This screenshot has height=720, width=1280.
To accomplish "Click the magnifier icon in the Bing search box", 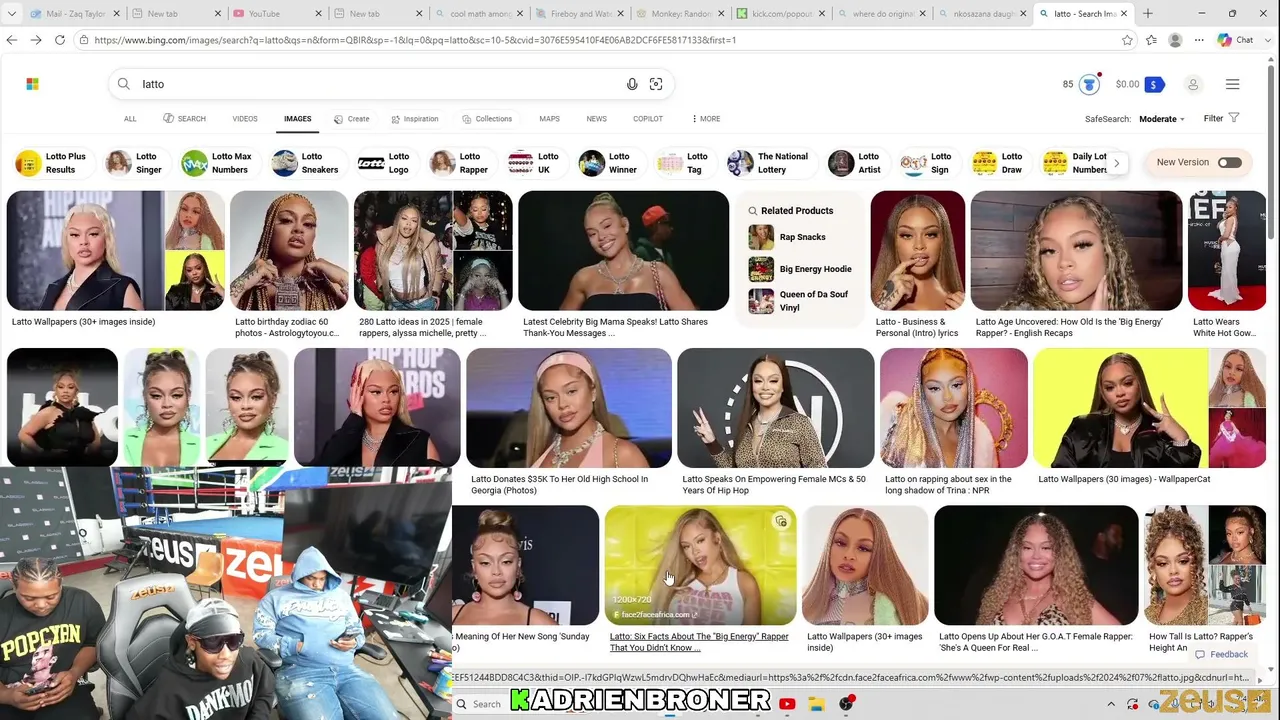I will coord(124,84).
